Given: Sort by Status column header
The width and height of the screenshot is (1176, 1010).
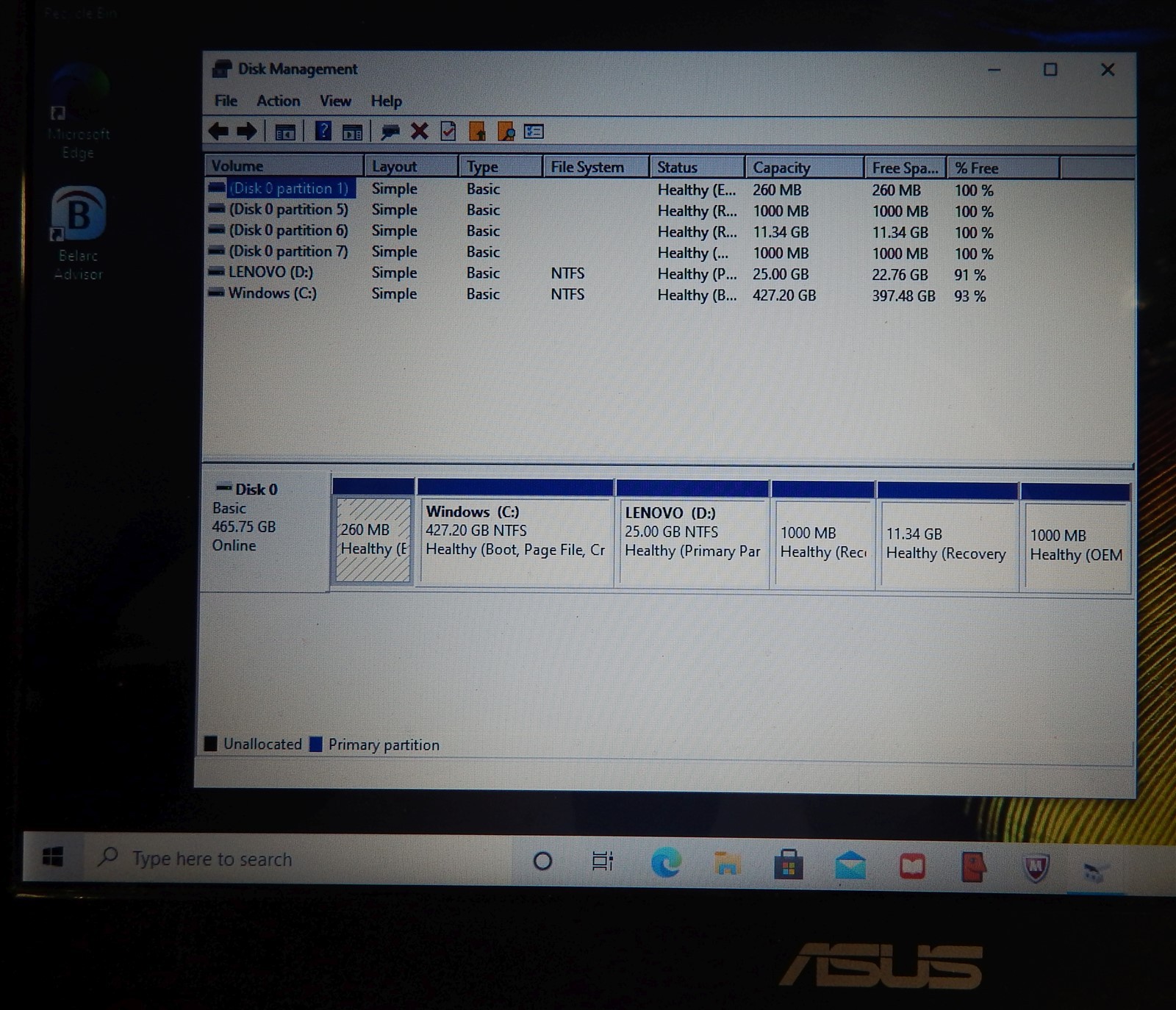Looking at the screenshot, I should 697,168.
